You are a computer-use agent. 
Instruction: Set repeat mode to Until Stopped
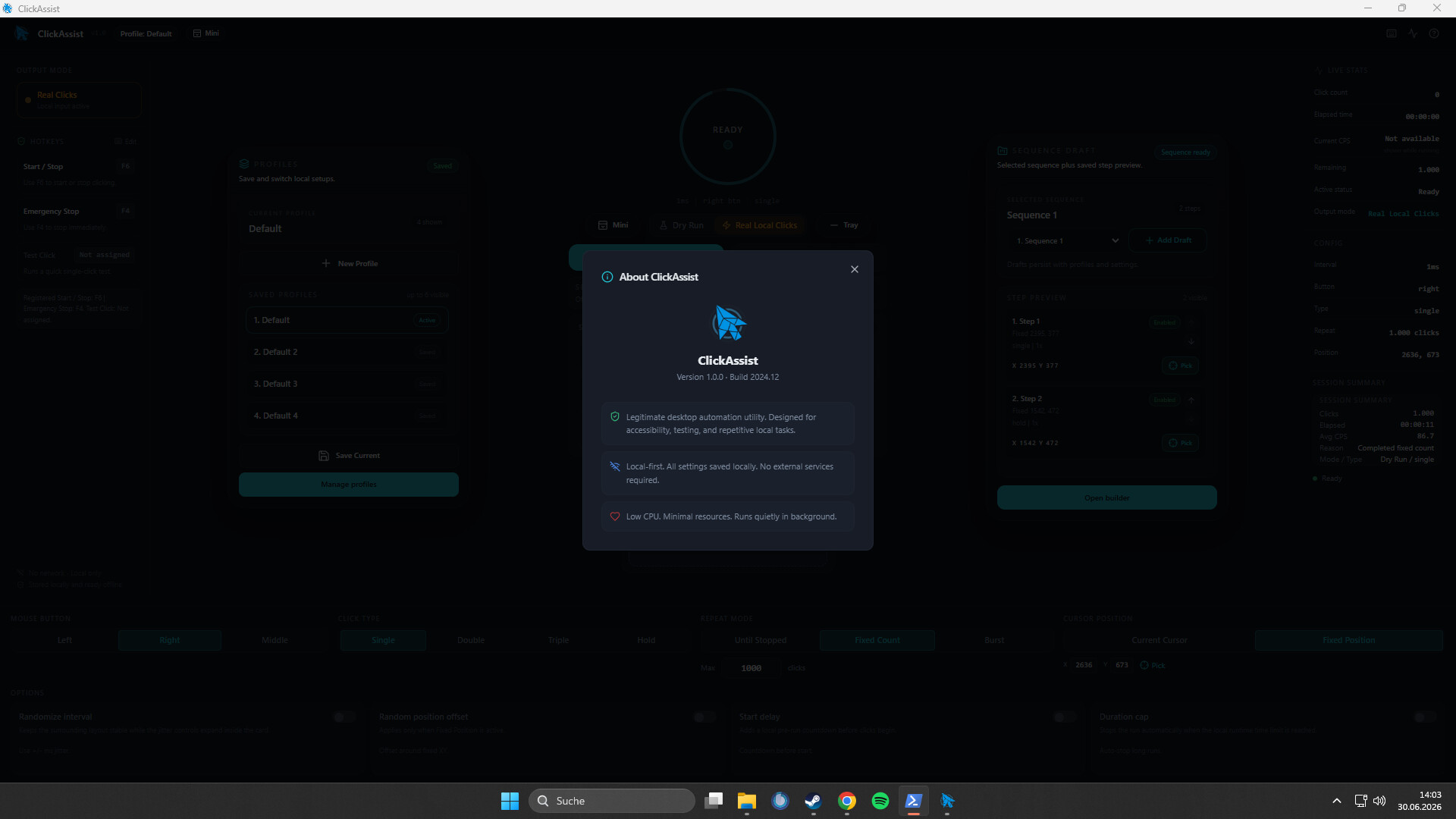click(761, 640)
